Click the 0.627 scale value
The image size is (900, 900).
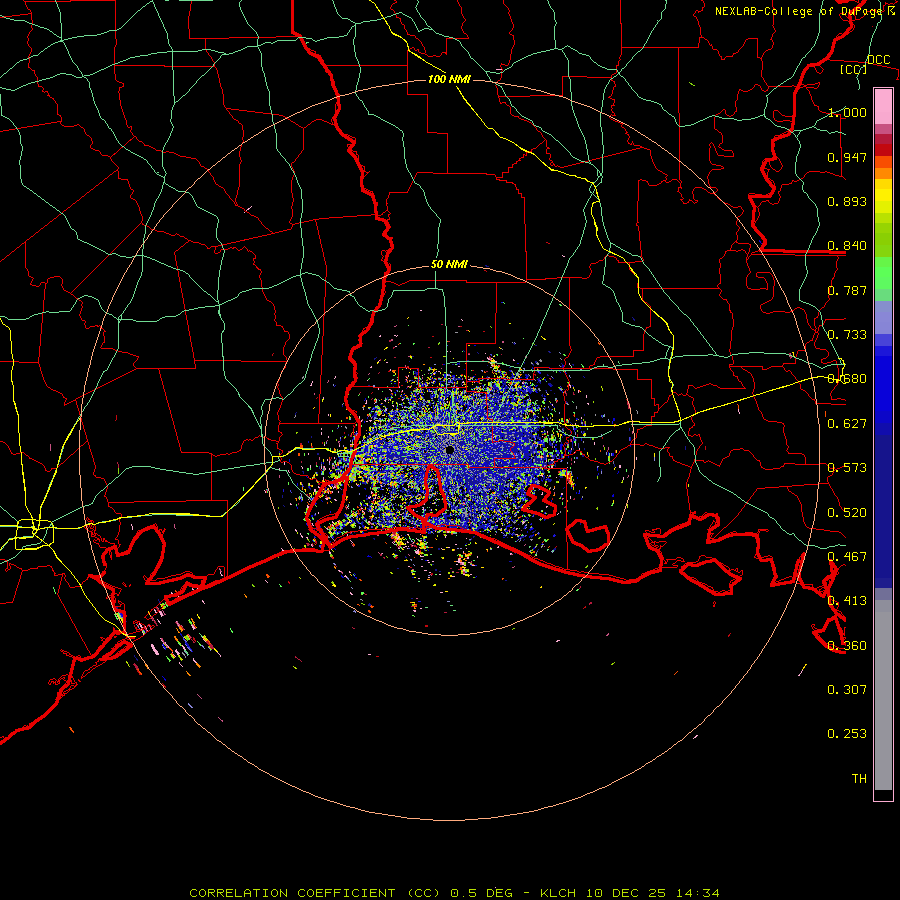[847, 424]
